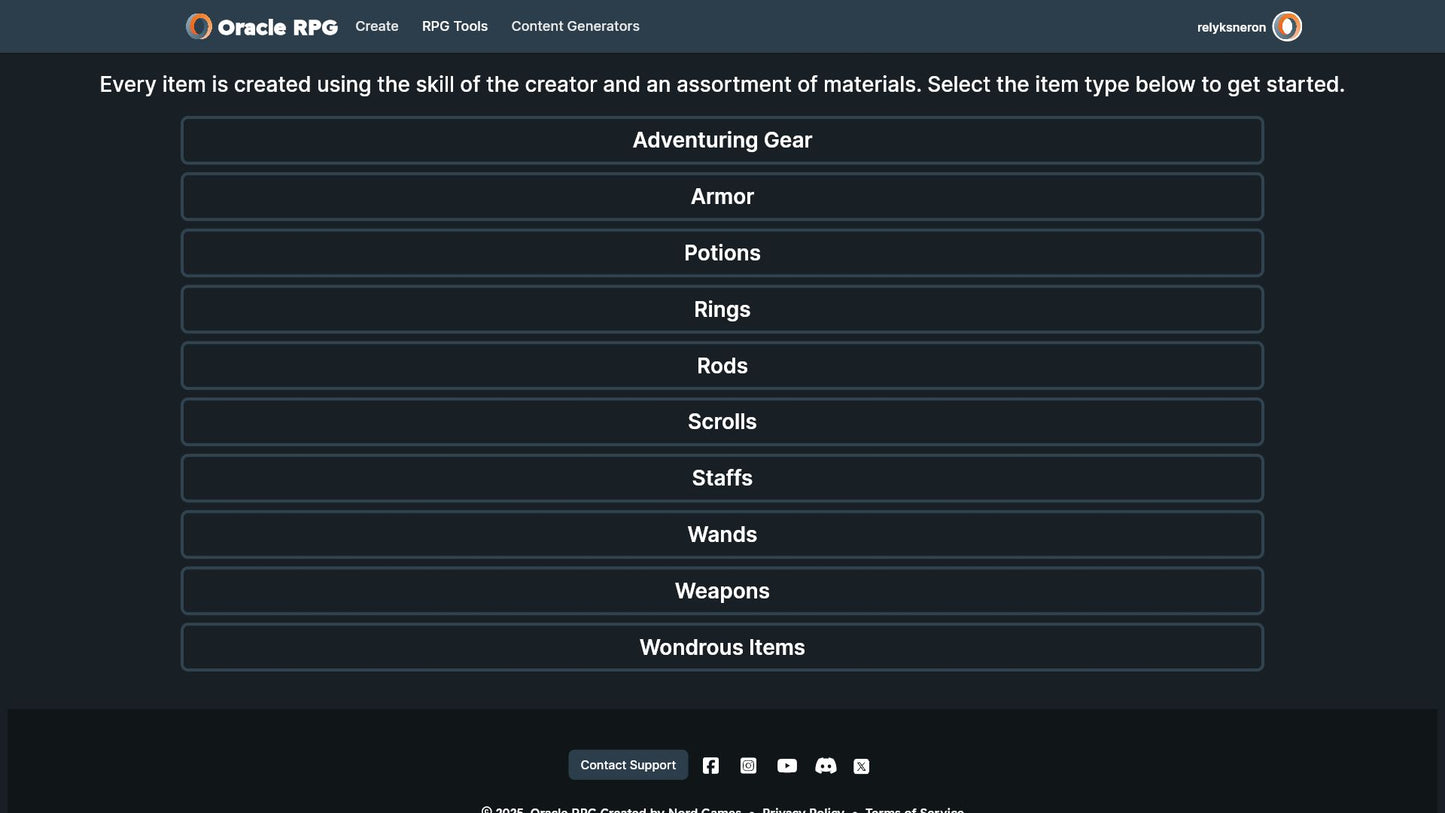Select the Adventuring Gear item type

point(722,141)
